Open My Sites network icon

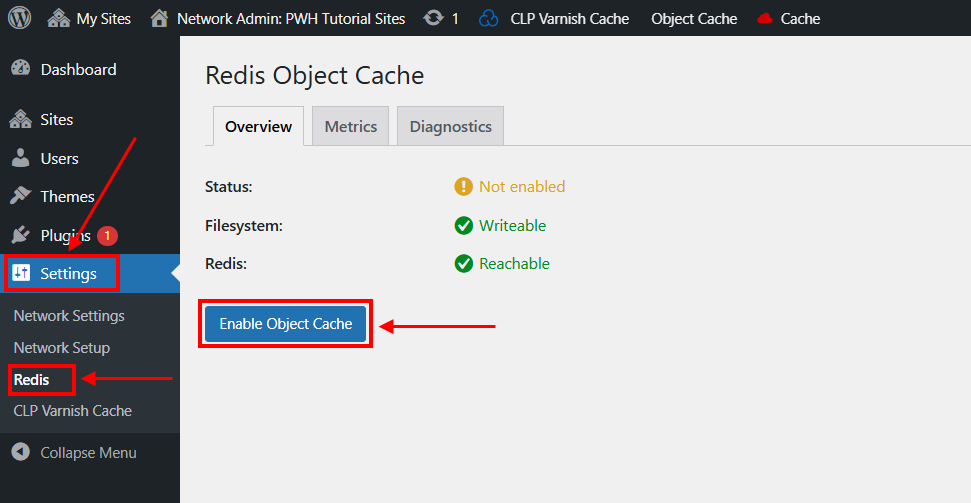click(x=58, y=19)
